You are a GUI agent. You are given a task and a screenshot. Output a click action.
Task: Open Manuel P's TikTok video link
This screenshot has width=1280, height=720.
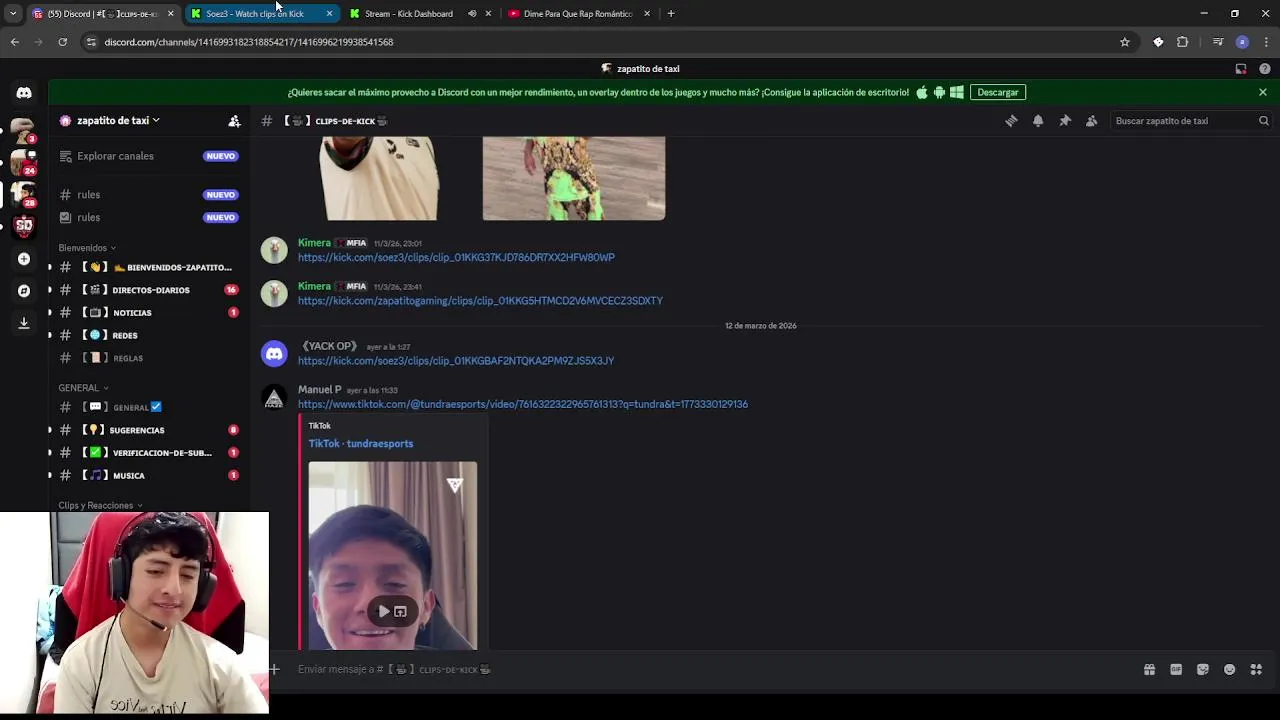[x=523, y=404]
